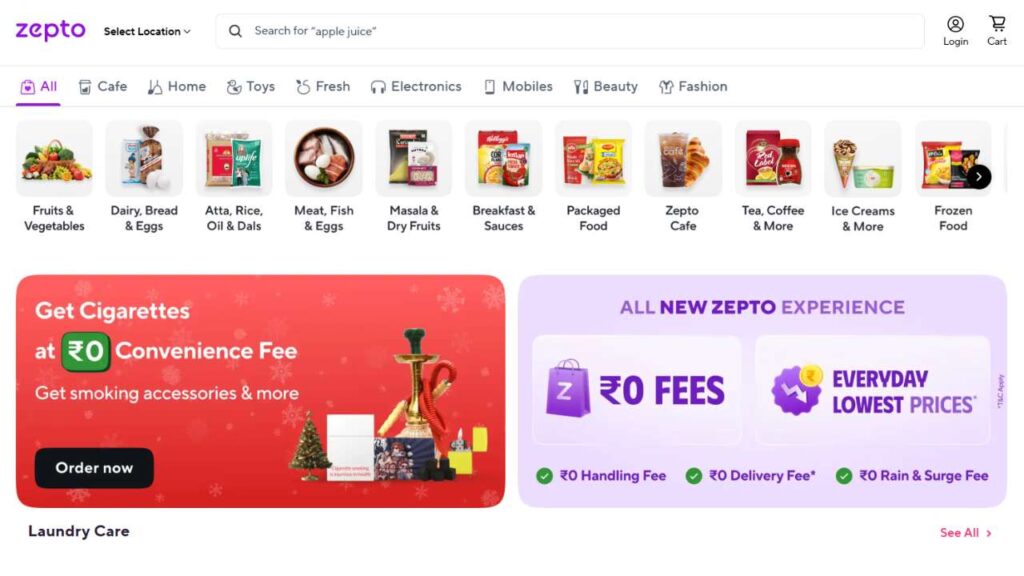Open Fruits & Vegetables category image

coord(54,158)
